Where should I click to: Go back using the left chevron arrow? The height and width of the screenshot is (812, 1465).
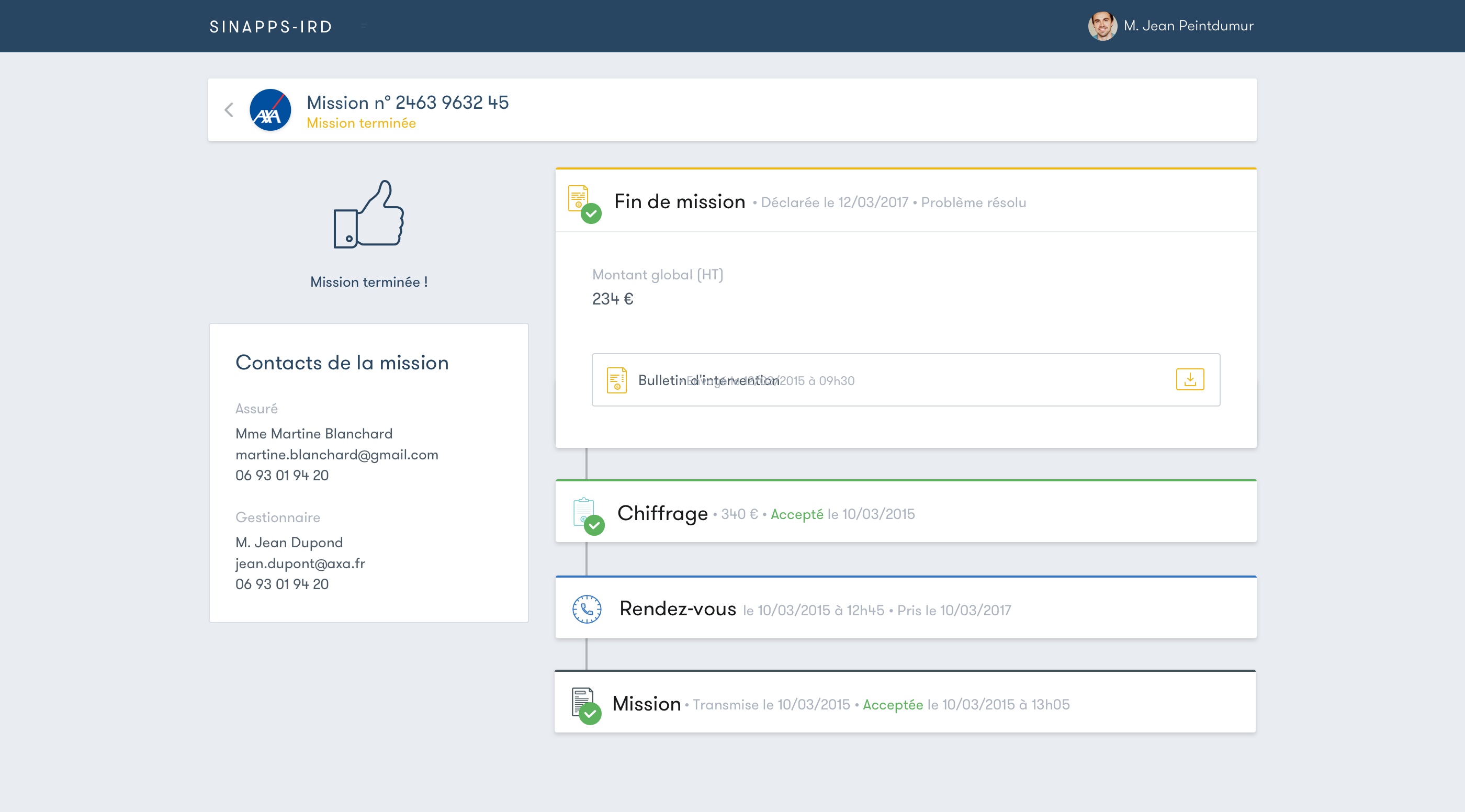pyautogui.click(x=229, y=110)
